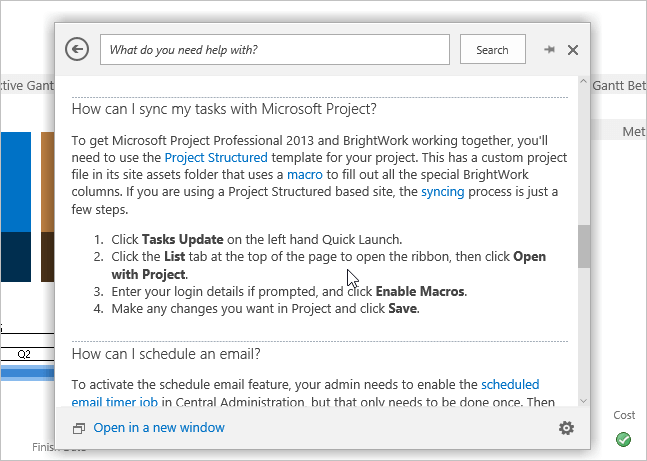Open the 'syncing' hyperlink
Image resolution: width=647 pixels, height=461 pixels.
[442, 191]
